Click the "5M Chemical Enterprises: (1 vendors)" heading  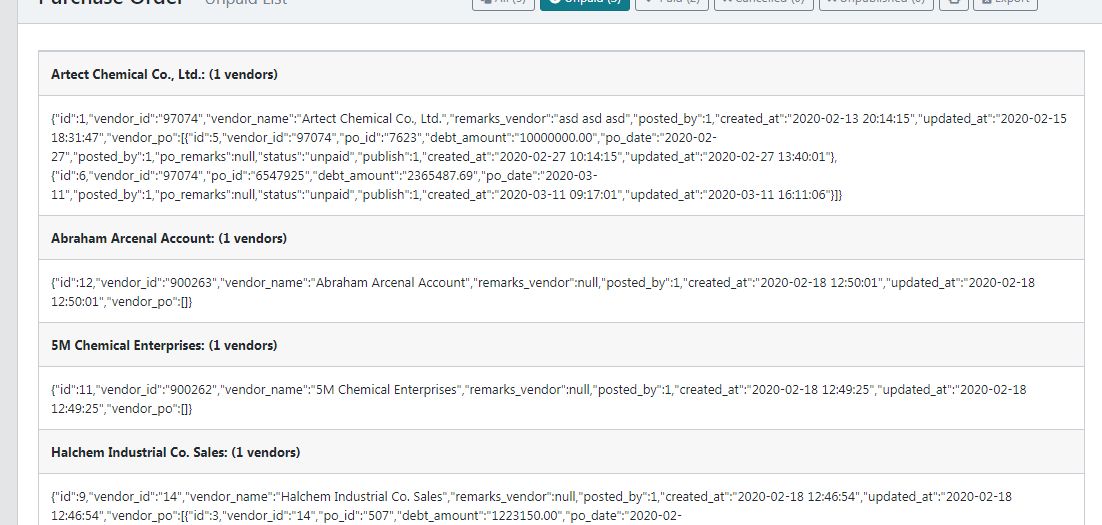click(x=164, y=345)
